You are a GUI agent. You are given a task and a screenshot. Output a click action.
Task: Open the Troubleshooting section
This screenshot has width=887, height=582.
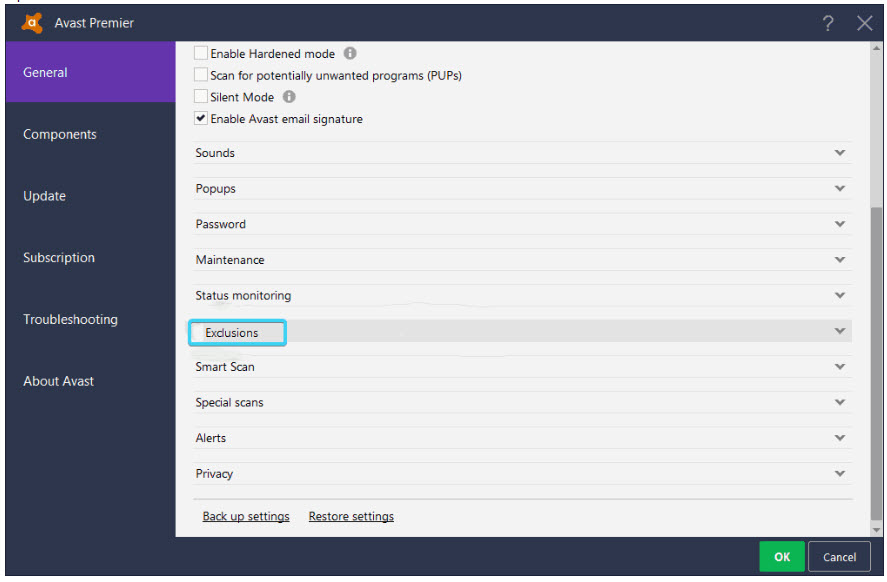coord(70,319)
